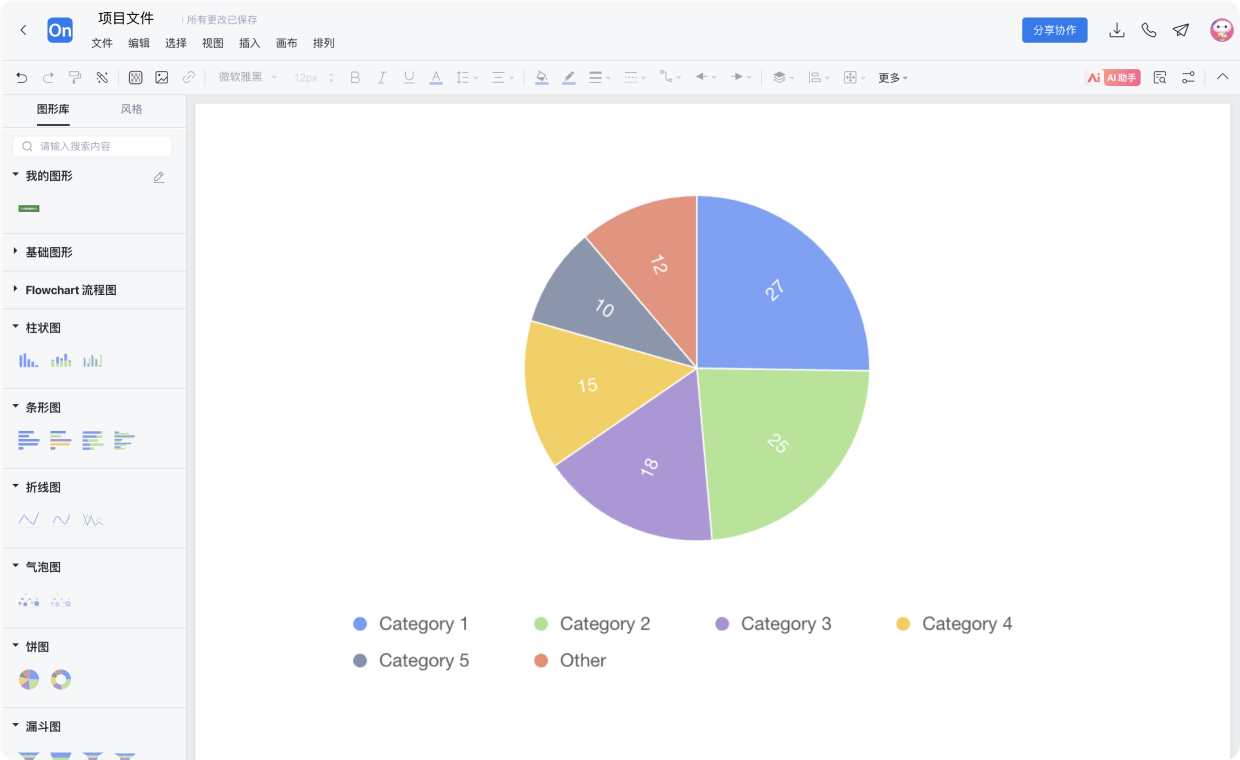The width and height of the screenshot is (1240, 760).
Task: Click the shape search input field
Action: (95, 146)
